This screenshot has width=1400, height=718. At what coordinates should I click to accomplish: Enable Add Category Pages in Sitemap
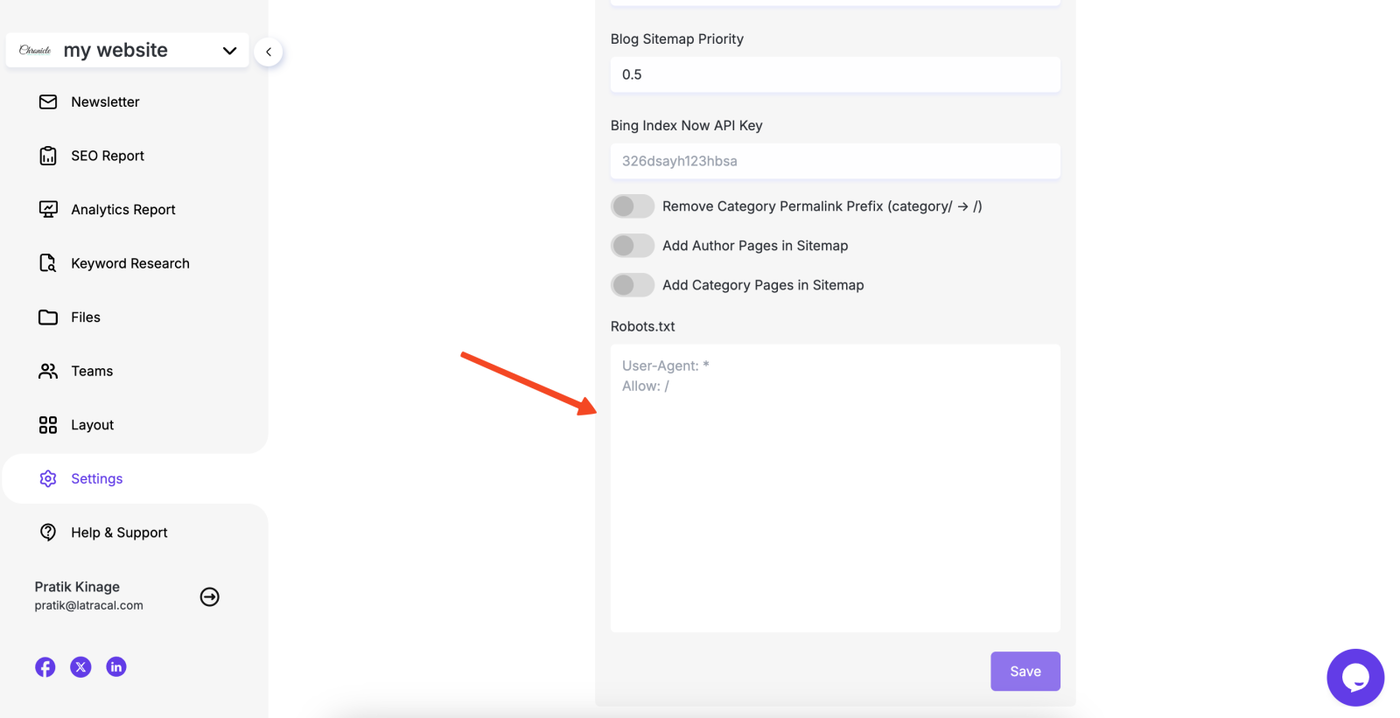coord(632,285)
